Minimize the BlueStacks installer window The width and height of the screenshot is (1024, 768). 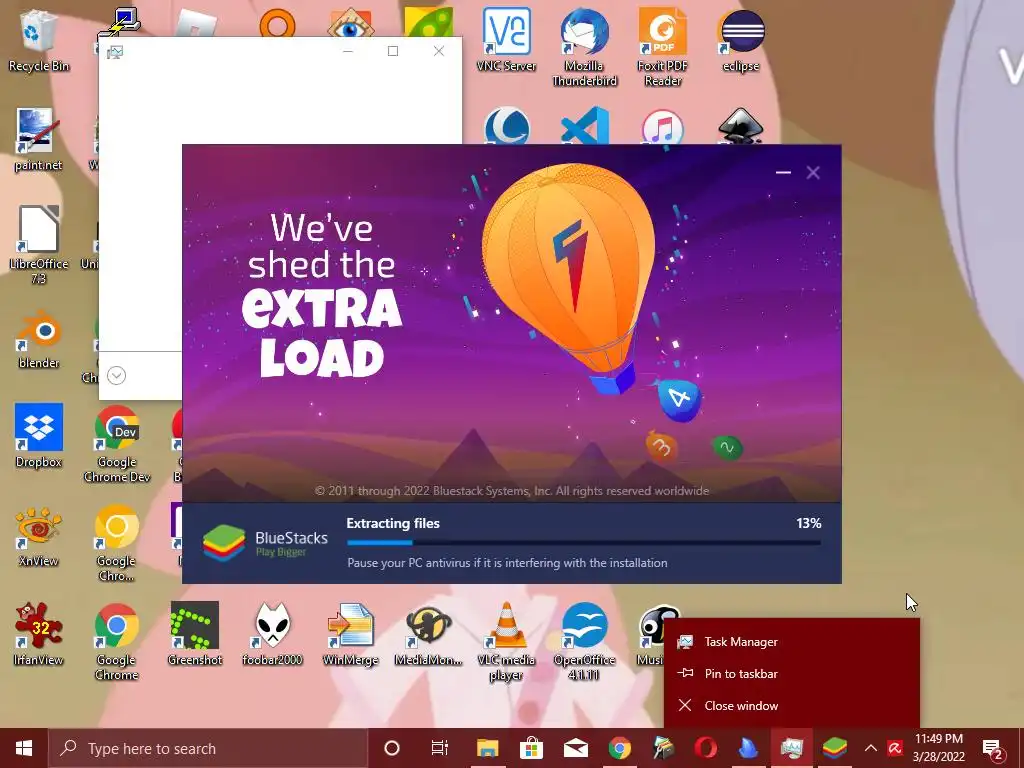[x=783, y=172]
